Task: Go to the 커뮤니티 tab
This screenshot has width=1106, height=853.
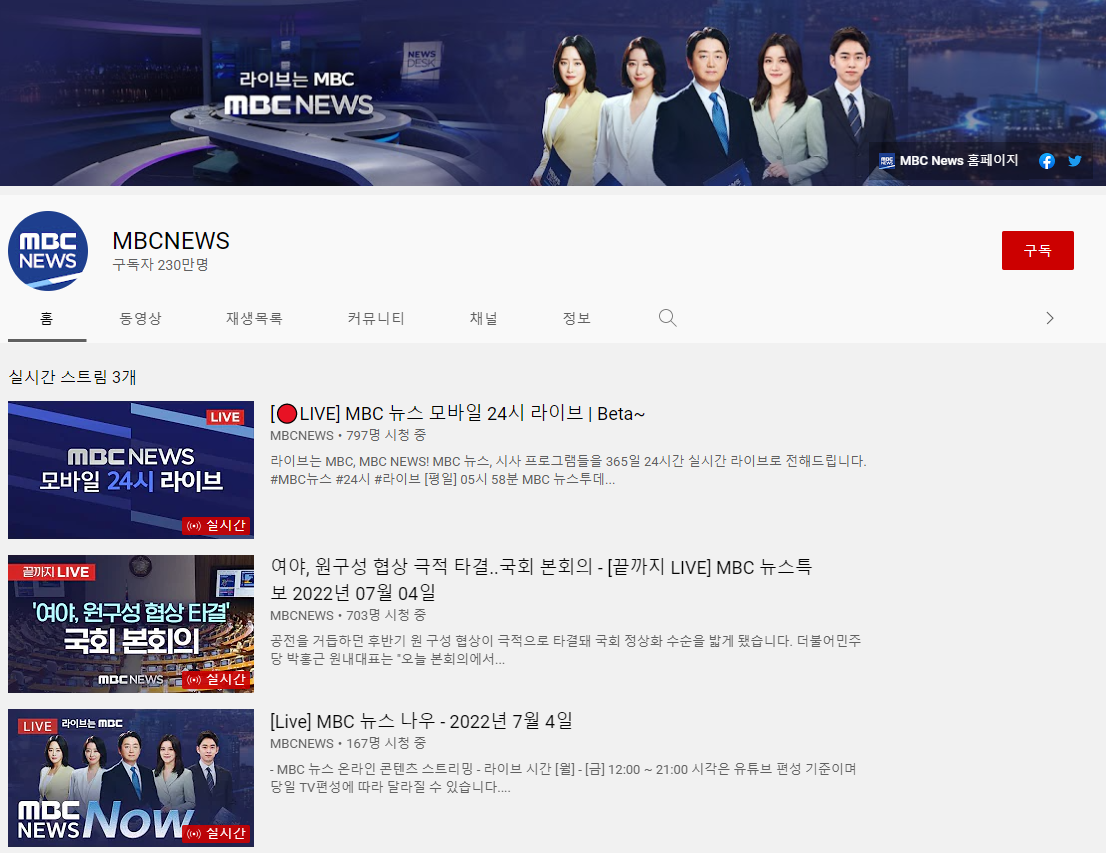Action: click(x=376, y=318)
